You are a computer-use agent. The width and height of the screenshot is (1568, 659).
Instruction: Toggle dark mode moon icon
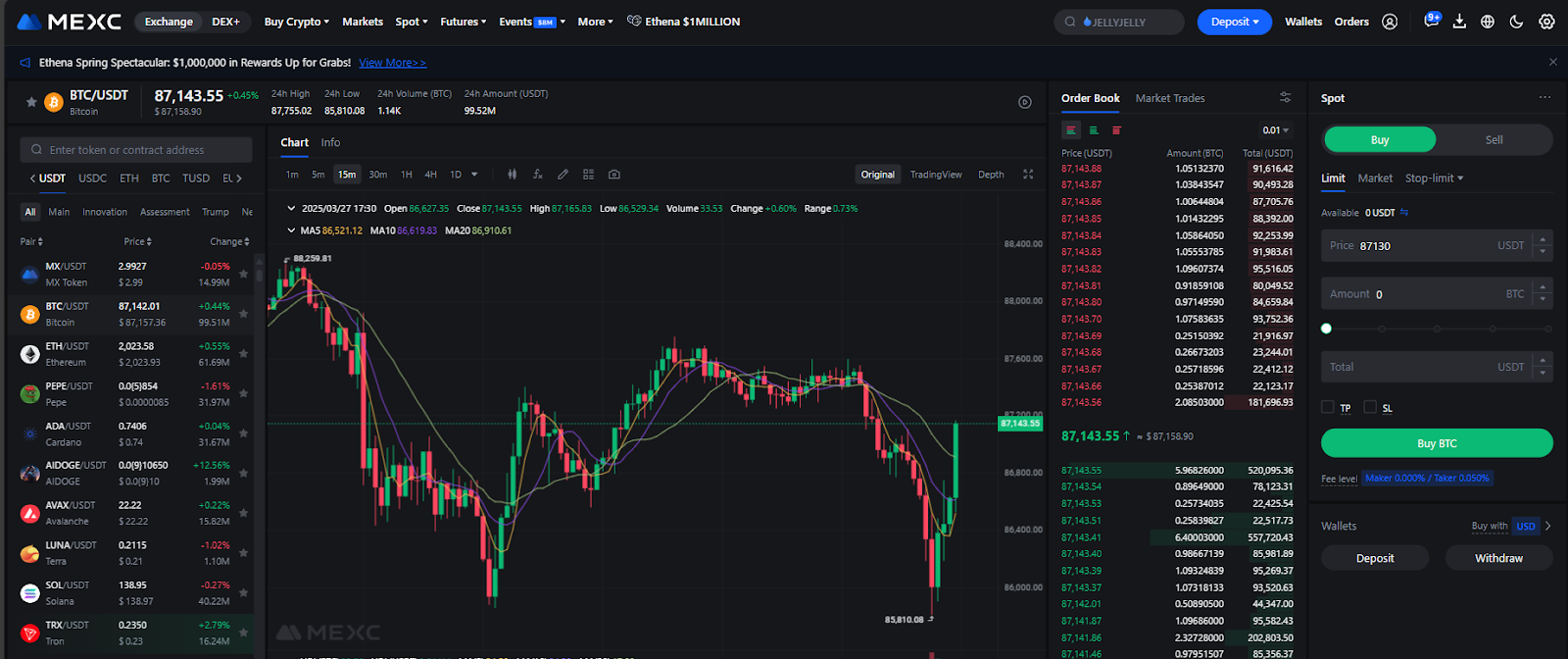click(x=1516, y=22)
